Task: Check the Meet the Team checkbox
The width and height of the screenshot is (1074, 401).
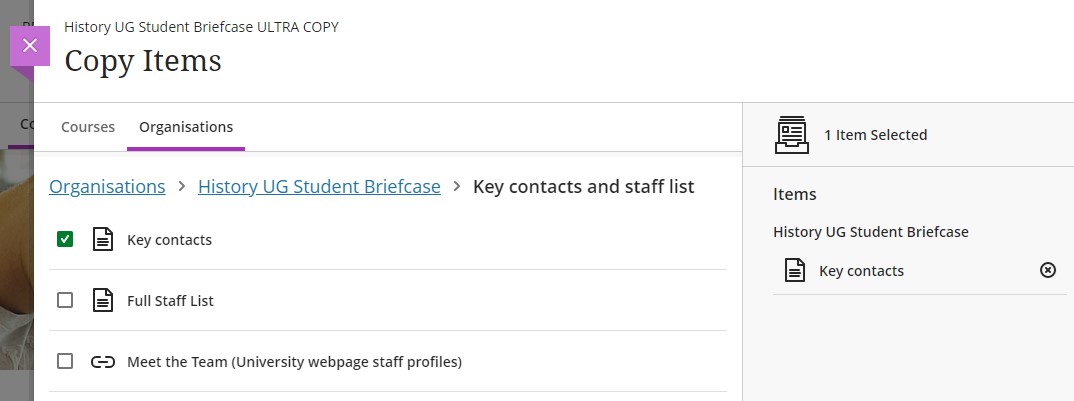Action: [x=65, y=361]
